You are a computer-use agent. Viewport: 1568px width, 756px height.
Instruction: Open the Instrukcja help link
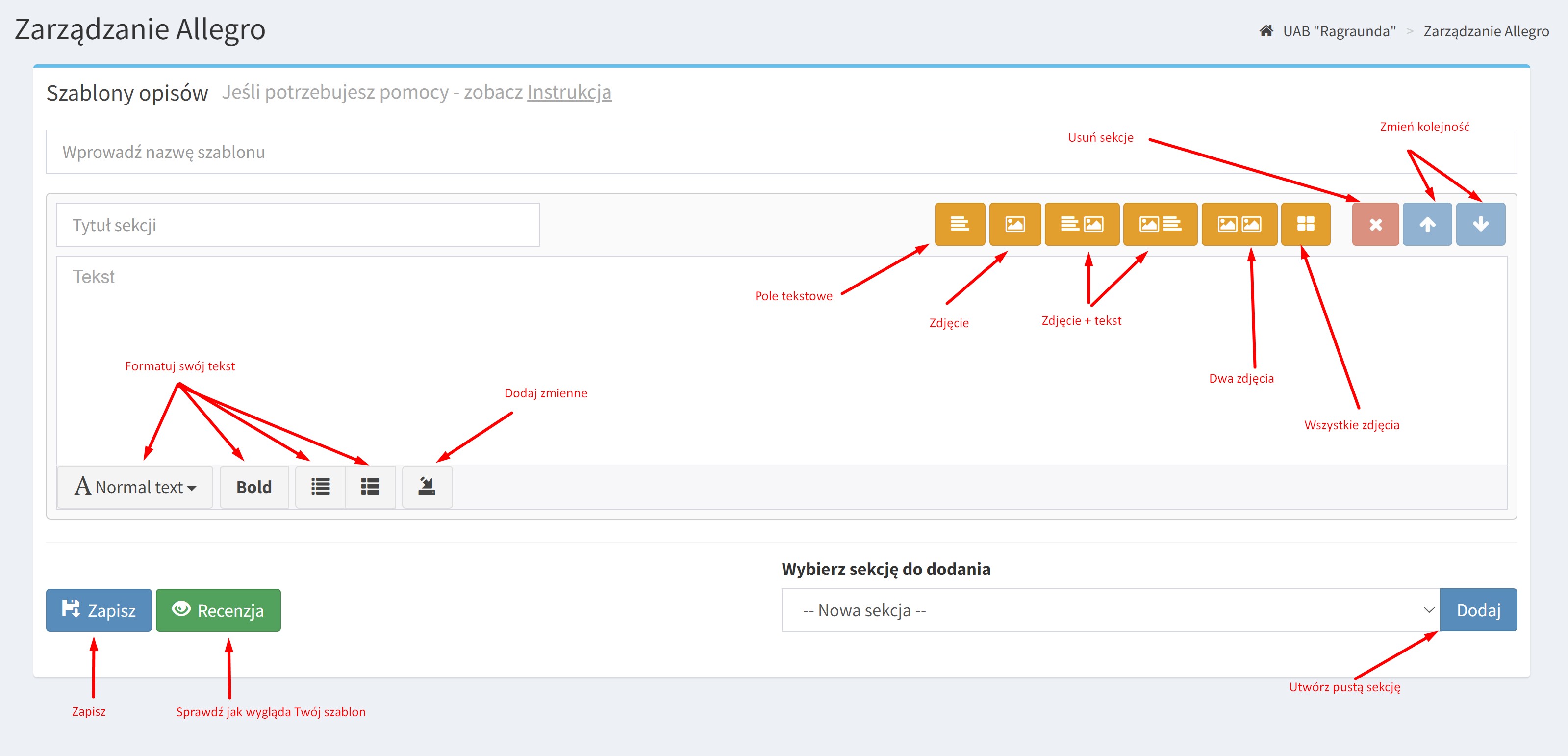pos(569,92)
